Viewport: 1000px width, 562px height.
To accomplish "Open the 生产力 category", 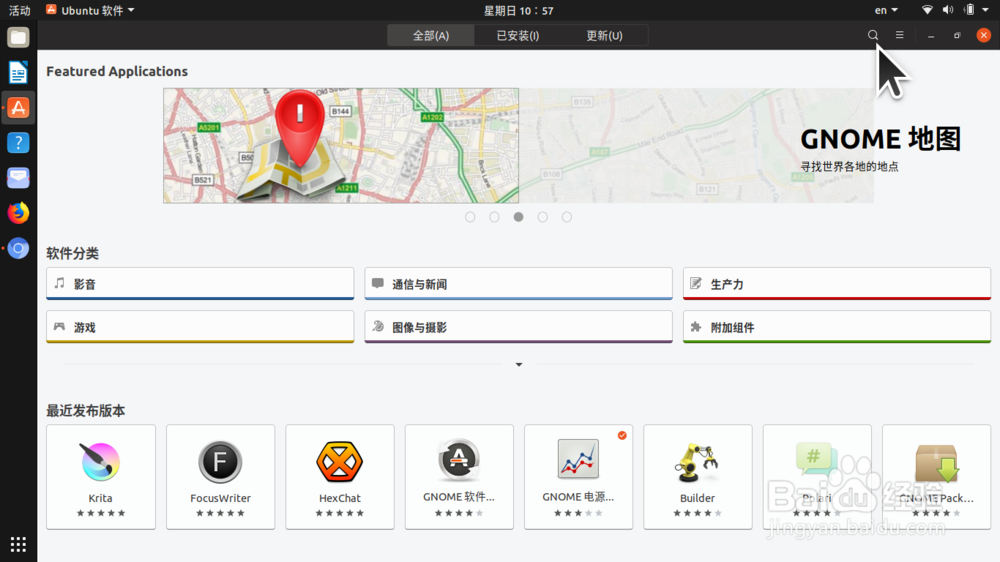I will pos(837,284).
